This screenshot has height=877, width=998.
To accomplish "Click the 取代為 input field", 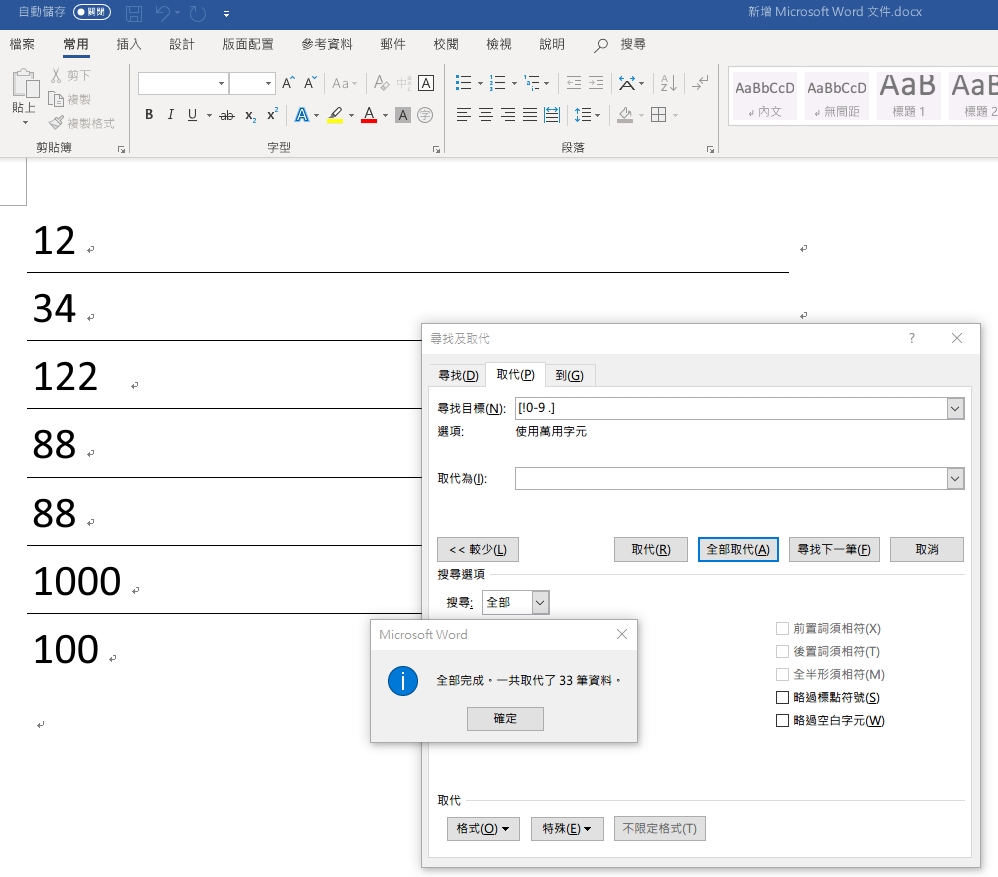I will pyautogui.click(x=730, y=479).
